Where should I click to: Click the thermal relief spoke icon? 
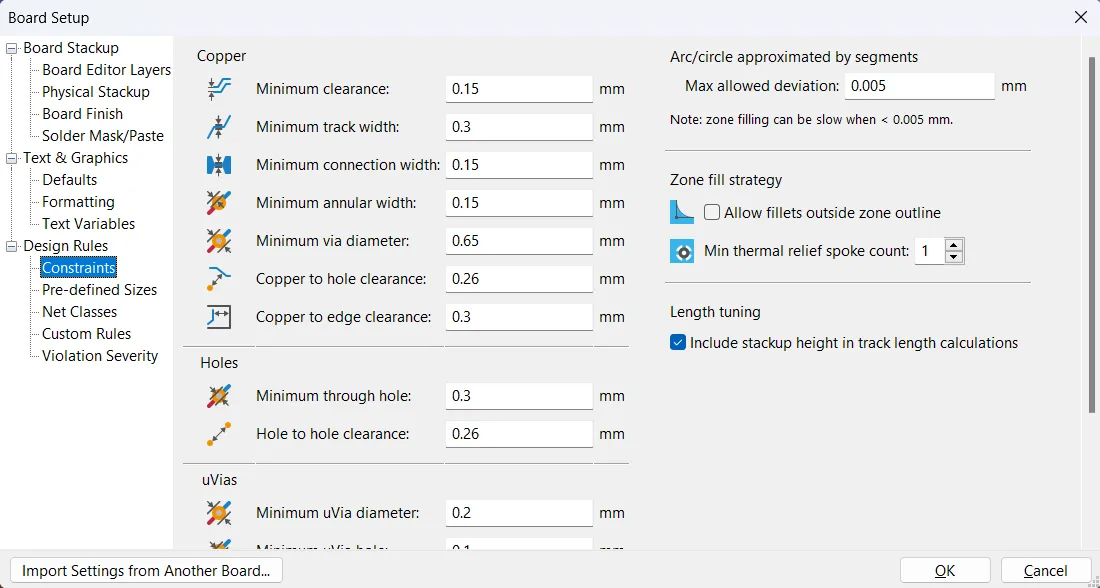click(682, 251)
